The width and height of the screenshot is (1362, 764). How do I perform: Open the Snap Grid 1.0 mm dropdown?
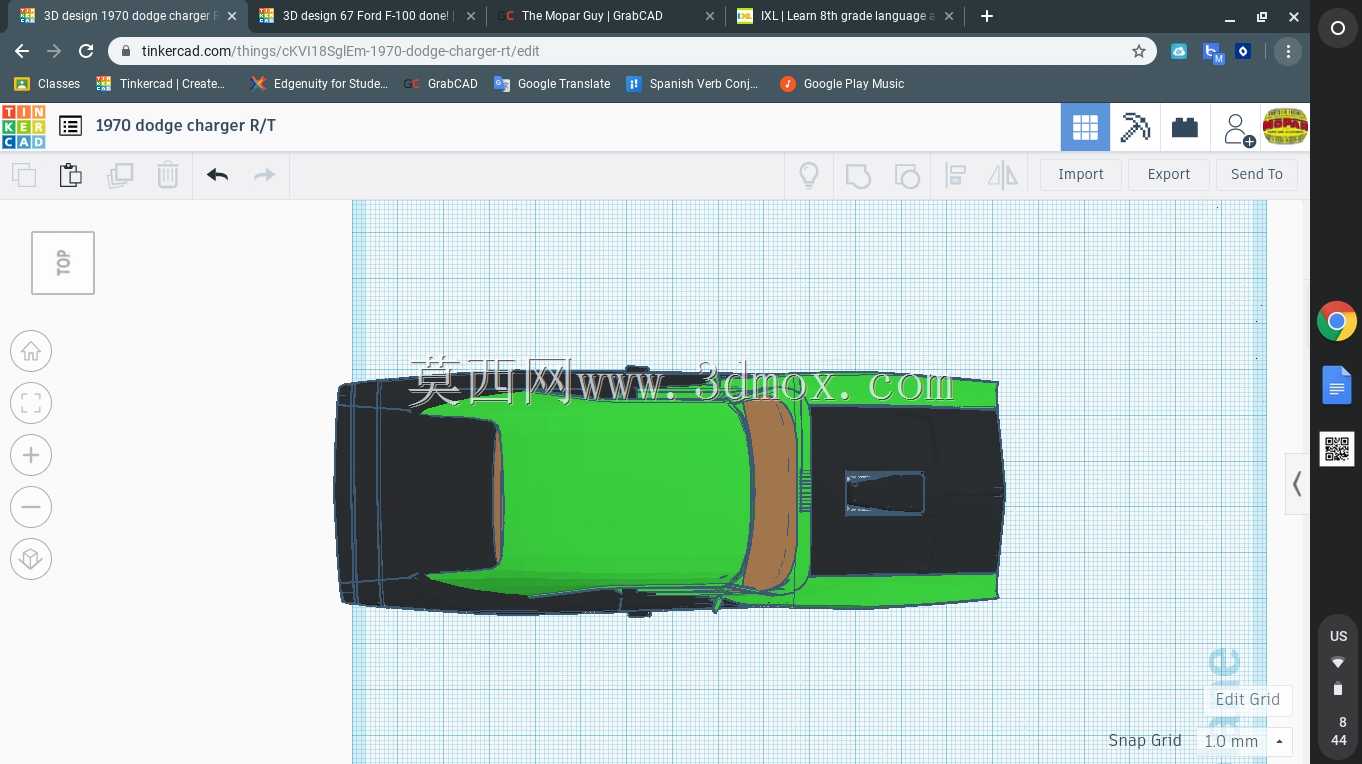pyautogui.click(x=1244, y=741)
